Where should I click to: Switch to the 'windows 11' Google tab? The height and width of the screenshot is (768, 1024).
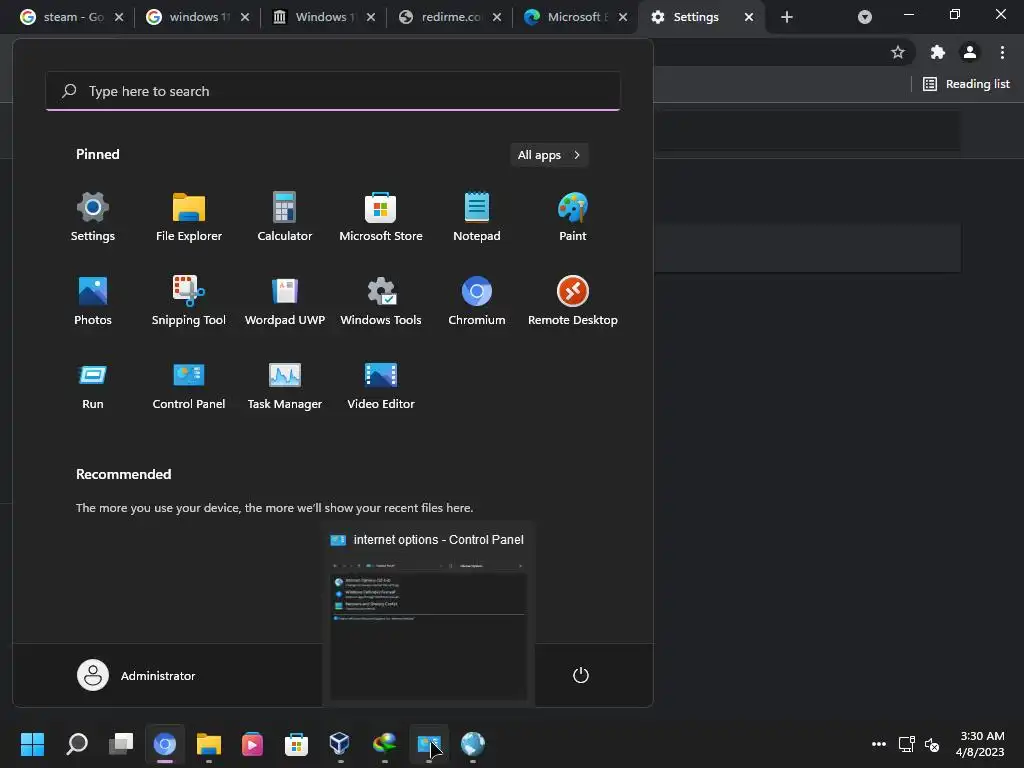[196, 17]
